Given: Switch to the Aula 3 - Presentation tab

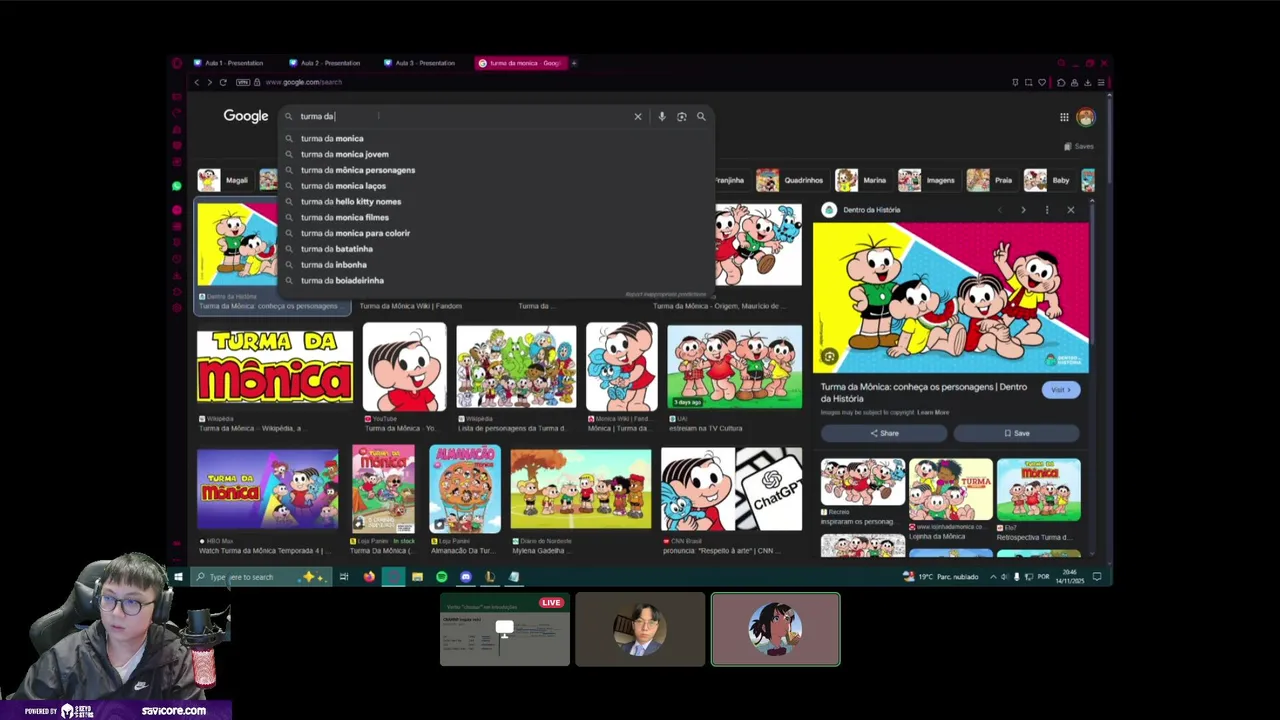Looking at the screenshot, I should click(424, 63).
